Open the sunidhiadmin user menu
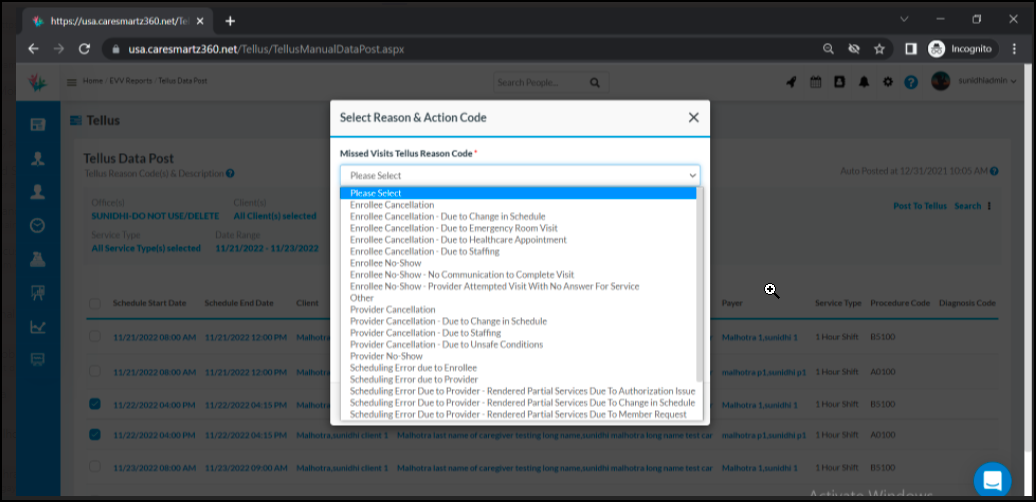The width and height of the screenshot is (1036, 502). 973,81
